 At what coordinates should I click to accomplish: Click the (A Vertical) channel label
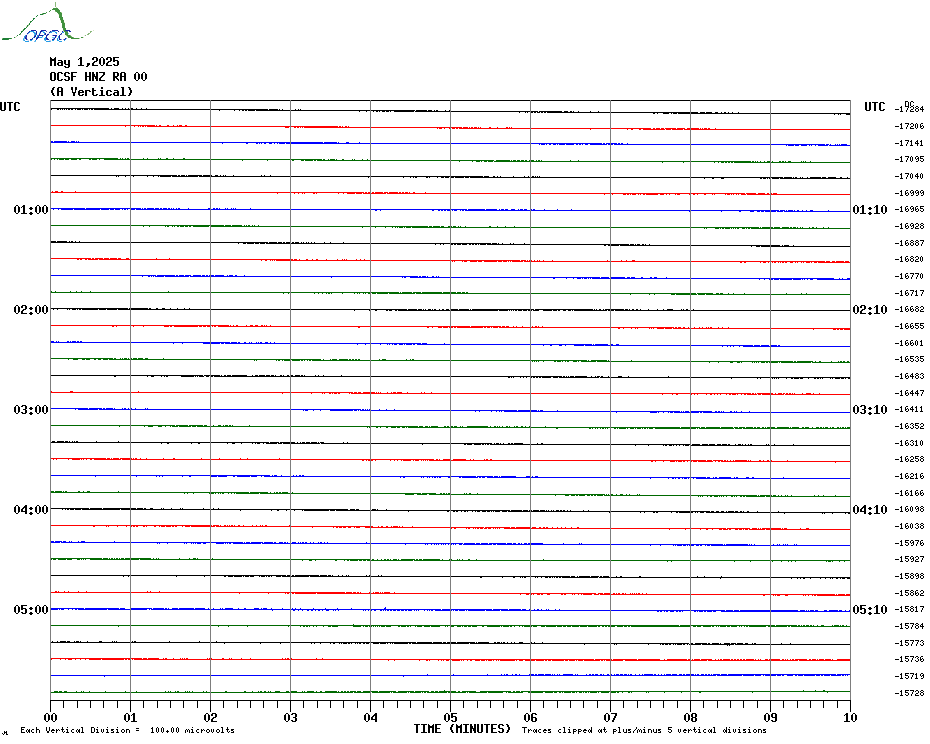click(x=91, y=91)
